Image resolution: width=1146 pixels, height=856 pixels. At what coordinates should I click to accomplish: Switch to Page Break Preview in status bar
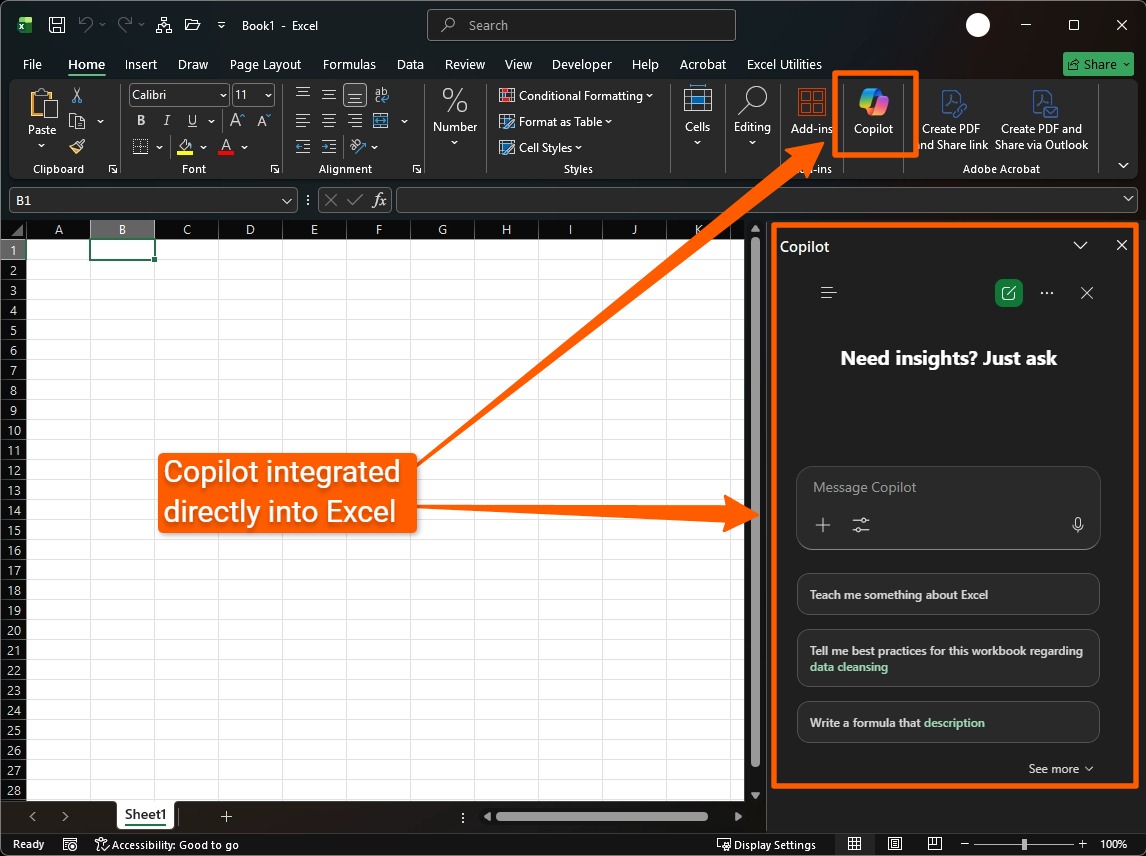click(x=934, y=844)
